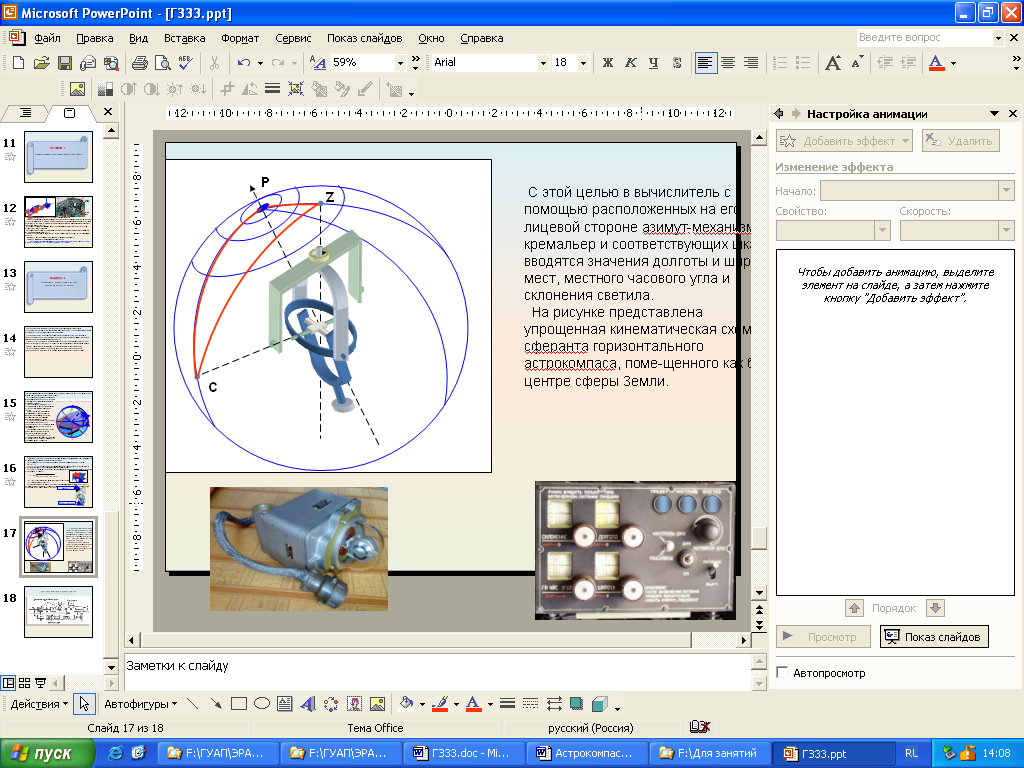
Task: Open the F:\Для занятий folder from the taskbar
Action: [709, 754]
